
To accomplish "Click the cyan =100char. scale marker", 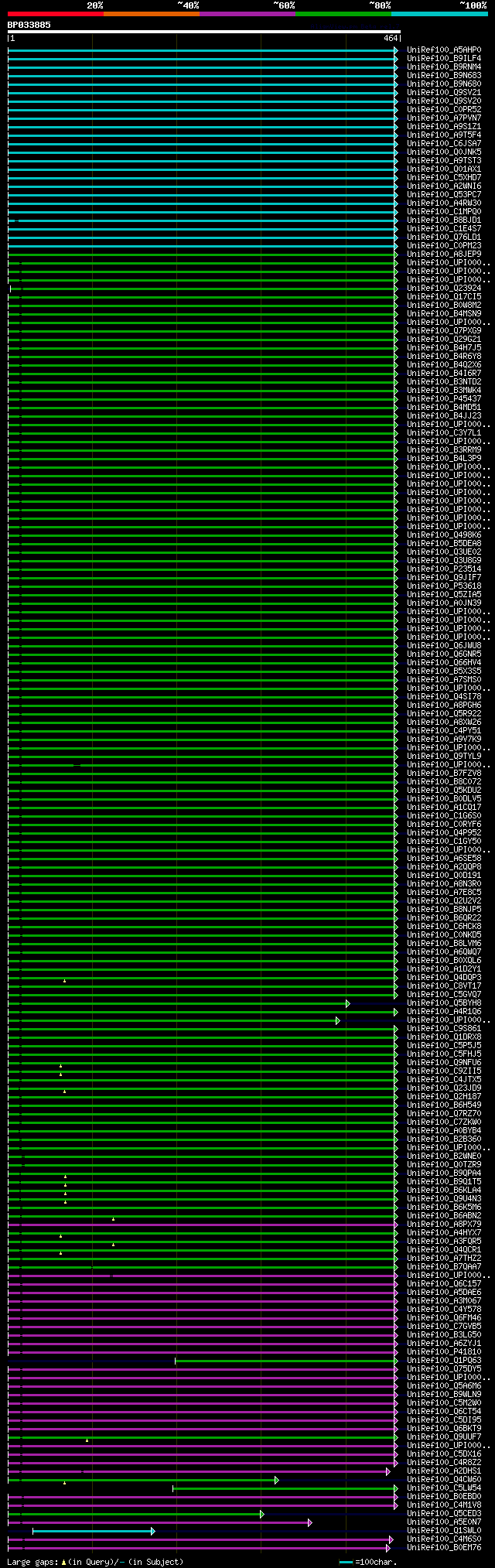I will click(346, 1562).
